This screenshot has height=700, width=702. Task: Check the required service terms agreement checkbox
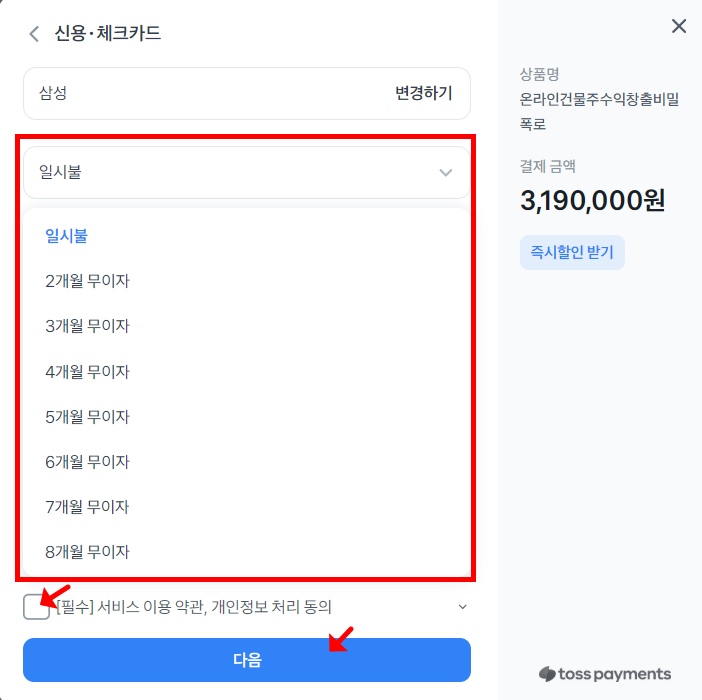(36, 607)
